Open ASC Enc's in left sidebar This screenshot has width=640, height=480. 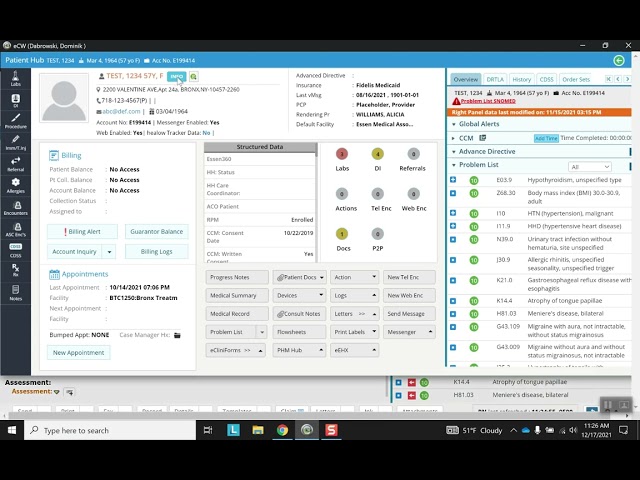tap(16, 229)
